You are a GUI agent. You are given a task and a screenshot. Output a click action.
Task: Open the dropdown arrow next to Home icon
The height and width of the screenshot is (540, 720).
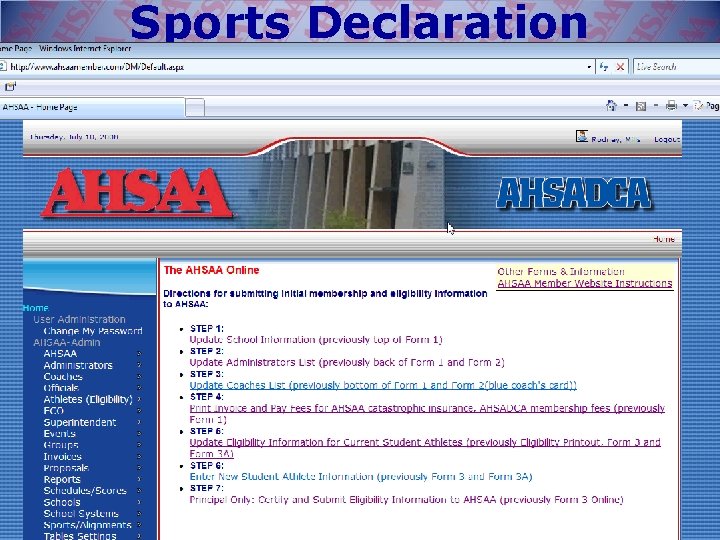626,106
